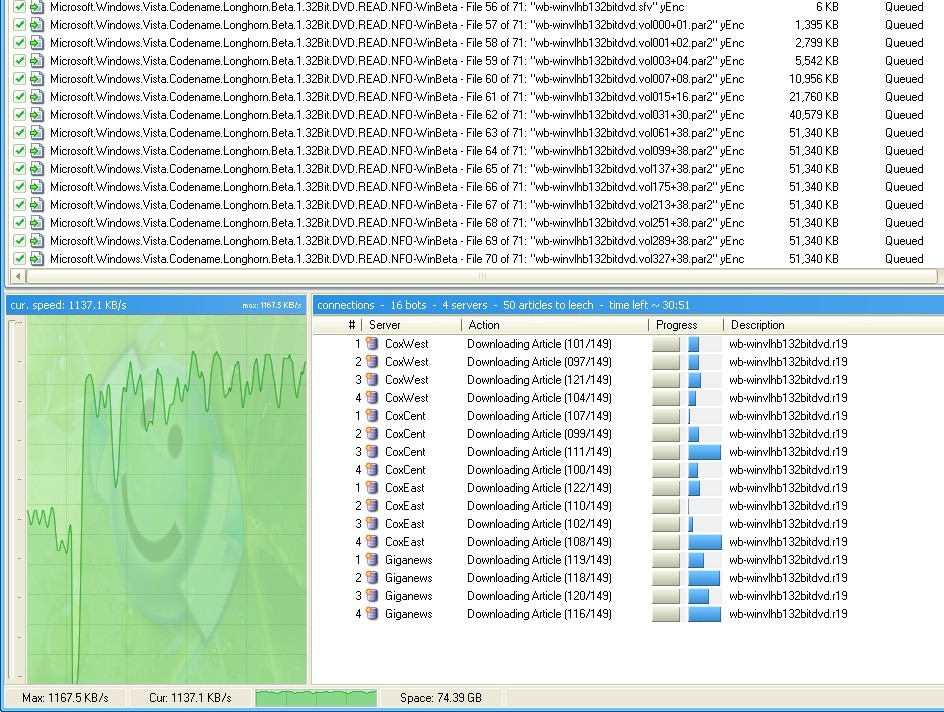
Task: Click 'Space: 74.39 GB' status bar entry
Action: point(441,698)
